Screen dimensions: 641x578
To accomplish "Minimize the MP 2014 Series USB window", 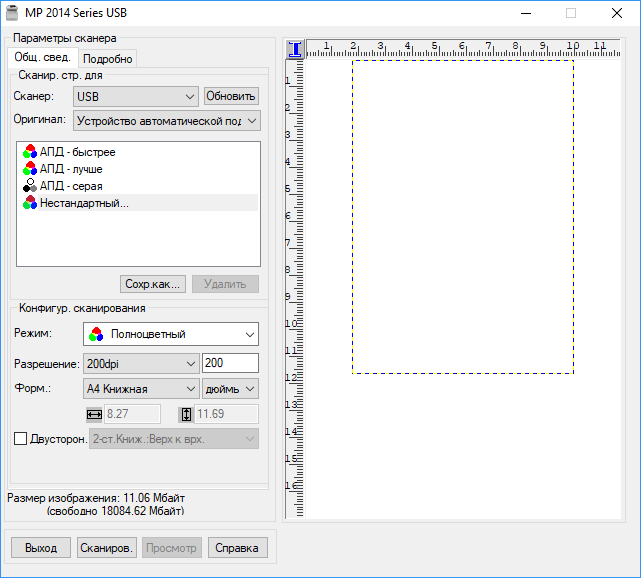I will (526, 13).
